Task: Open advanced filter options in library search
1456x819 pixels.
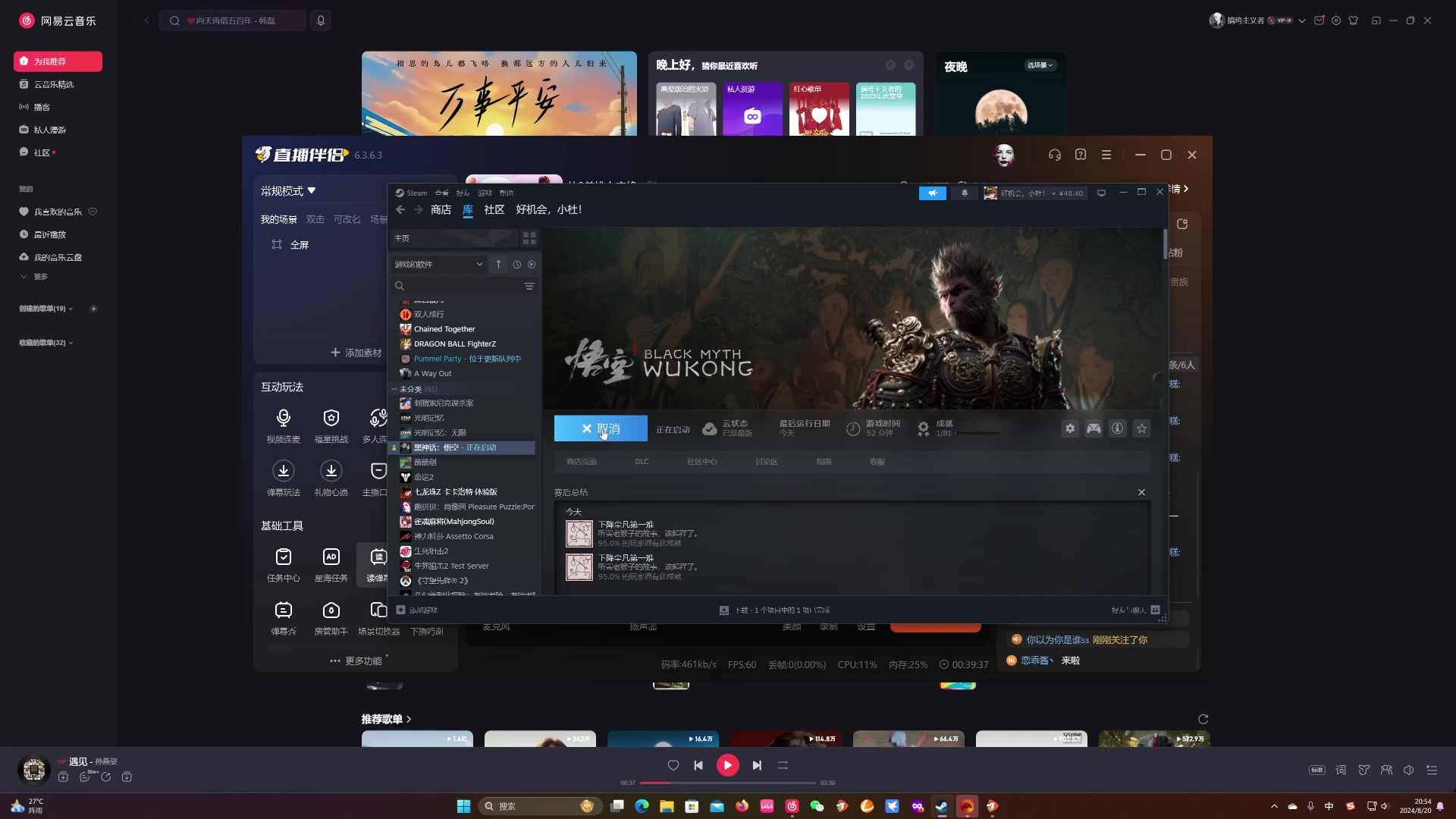Action: 529,286
